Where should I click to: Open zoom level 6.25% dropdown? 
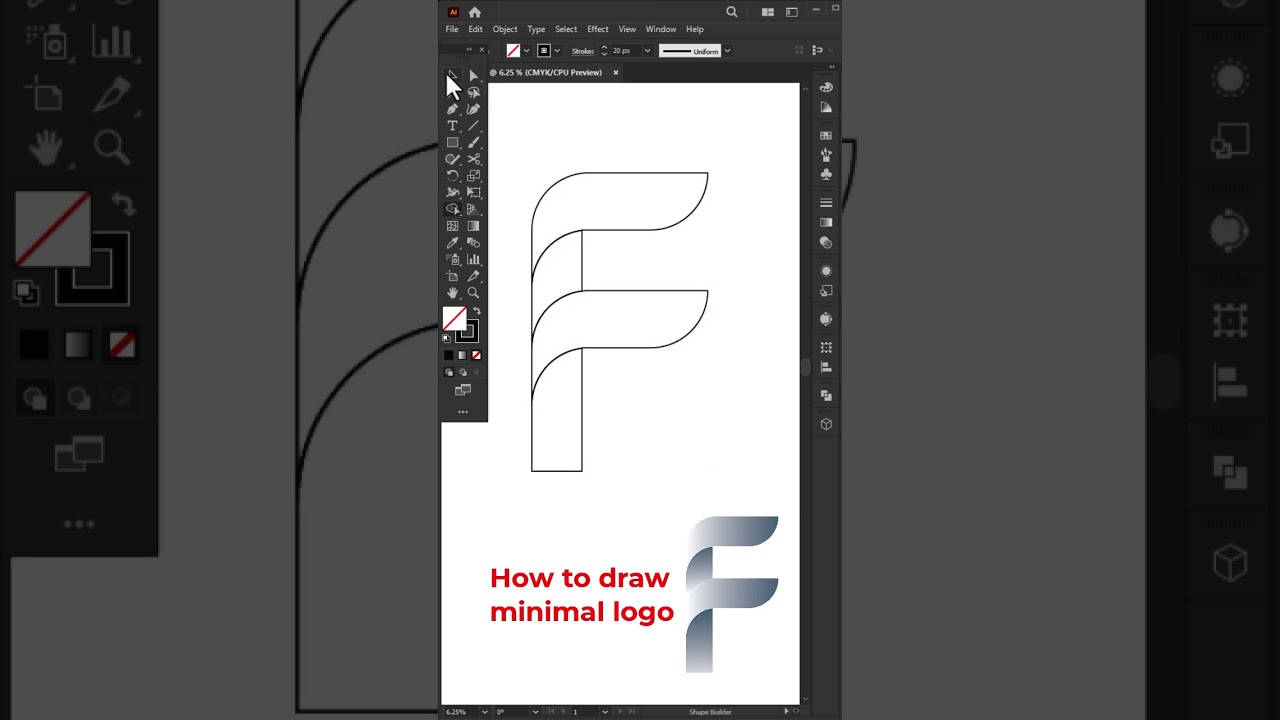[485, 712]
